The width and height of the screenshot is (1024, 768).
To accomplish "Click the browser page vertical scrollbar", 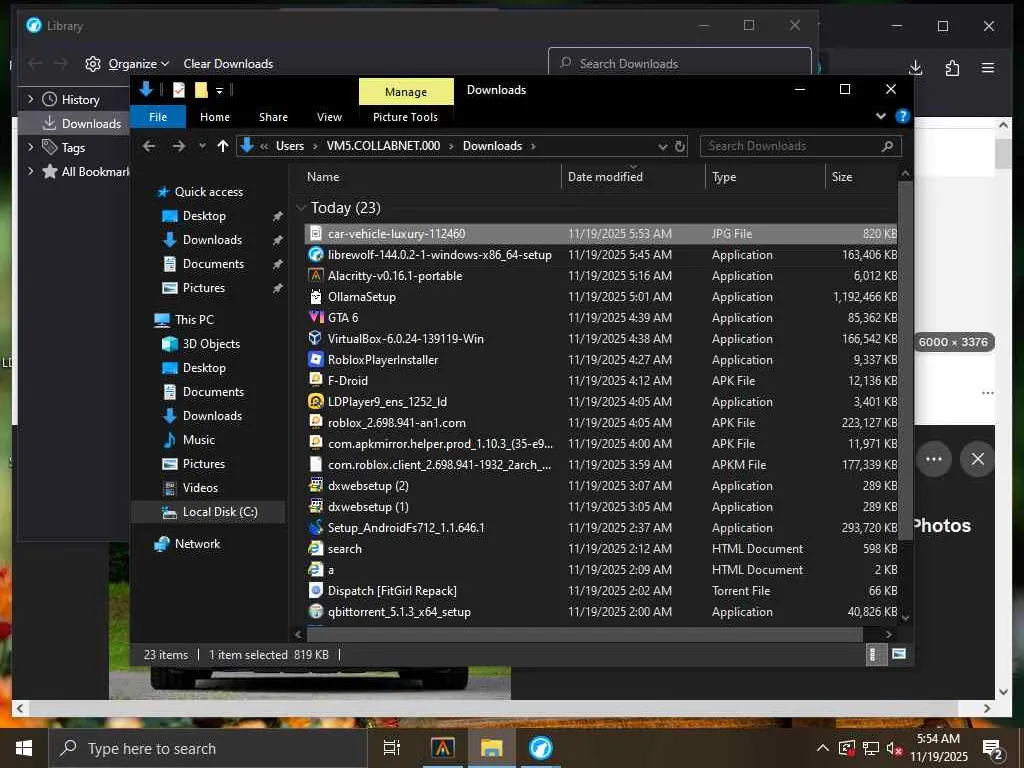I will coord(1004,155).
